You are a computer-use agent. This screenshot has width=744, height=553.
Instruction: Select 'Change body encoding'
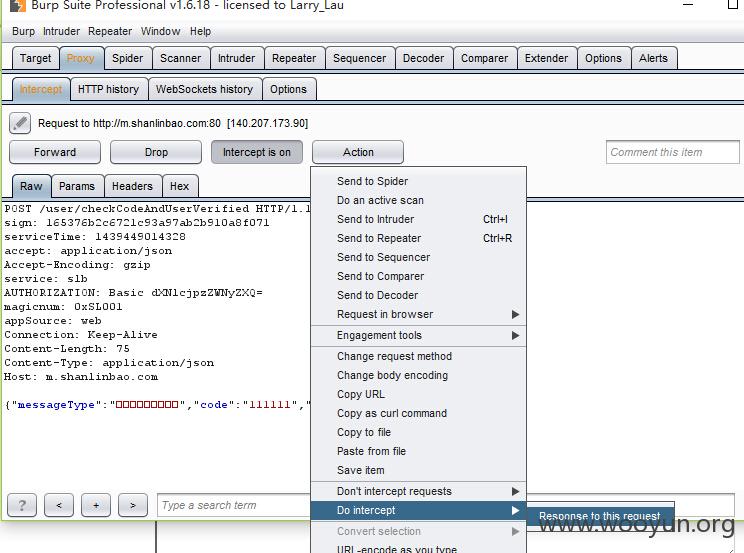[418, 375]
